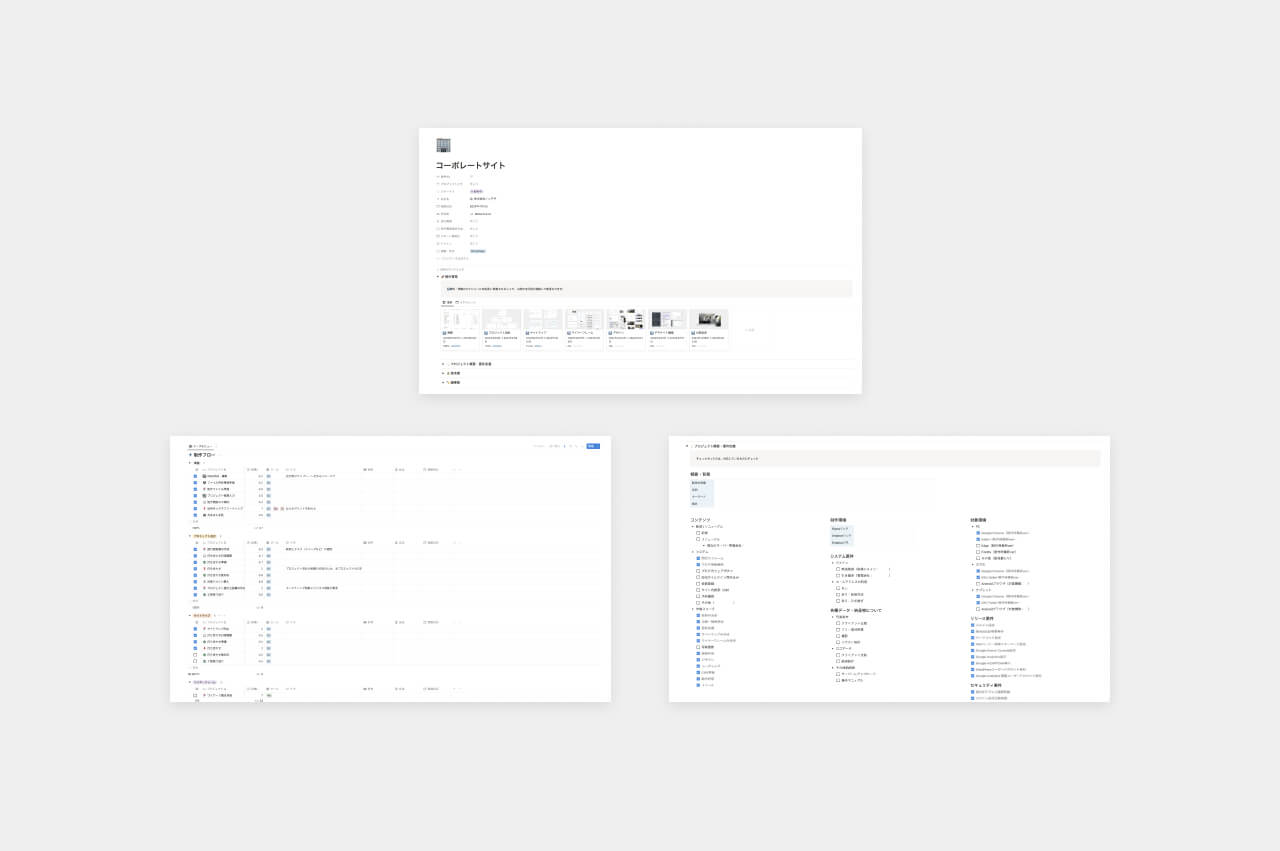This screenshot has width=1280, height=851.
Task: Check the Firefox checkbox under PC
Action: click(977, 551)
